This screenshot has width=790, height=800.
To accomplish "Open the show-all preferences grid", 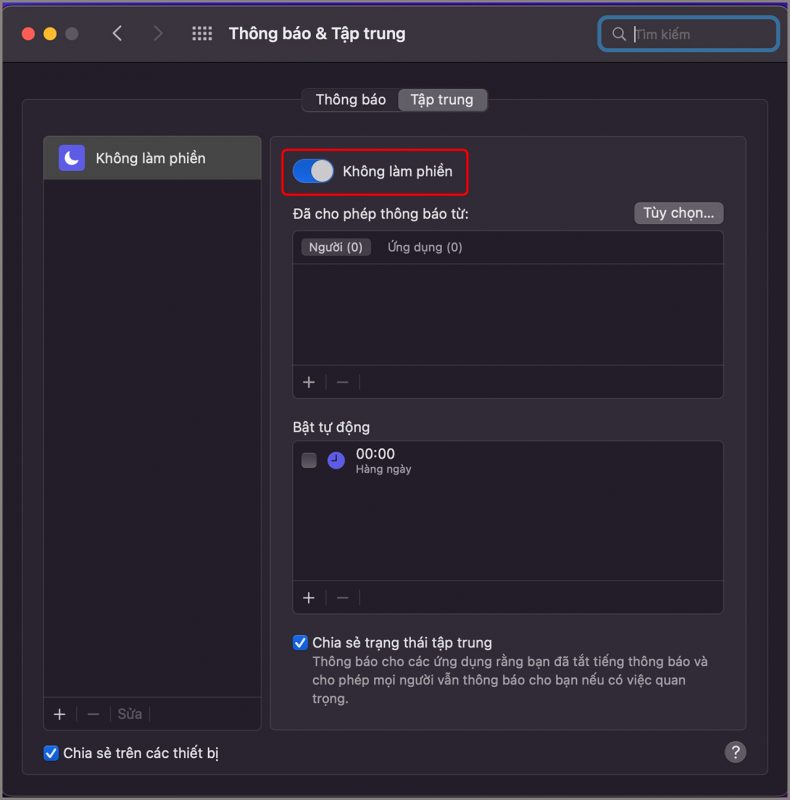I will click(202, 34).
